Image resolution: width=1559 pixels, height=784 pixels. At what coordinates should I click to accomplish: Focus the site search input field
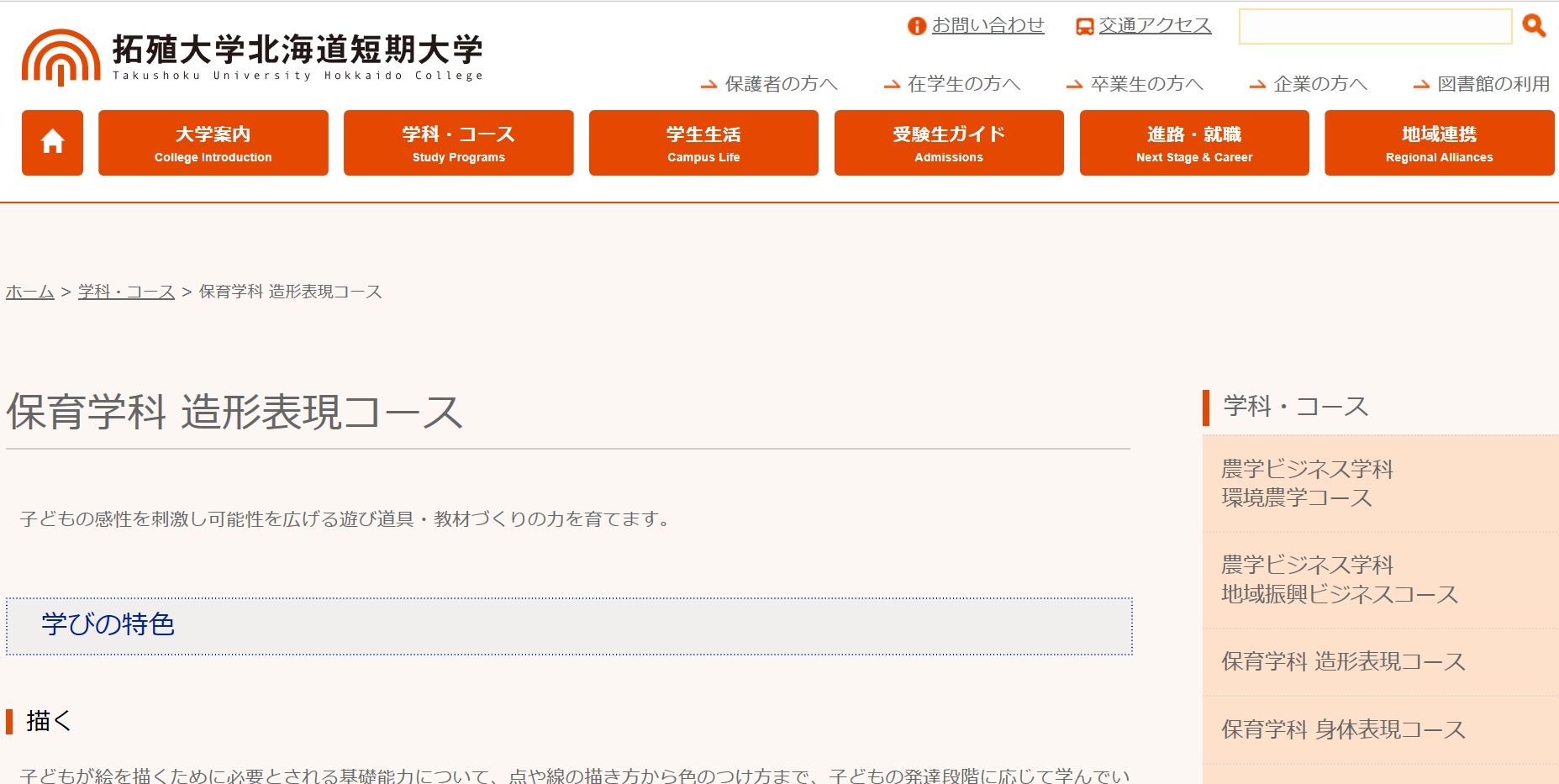[x=1375, y=26]
